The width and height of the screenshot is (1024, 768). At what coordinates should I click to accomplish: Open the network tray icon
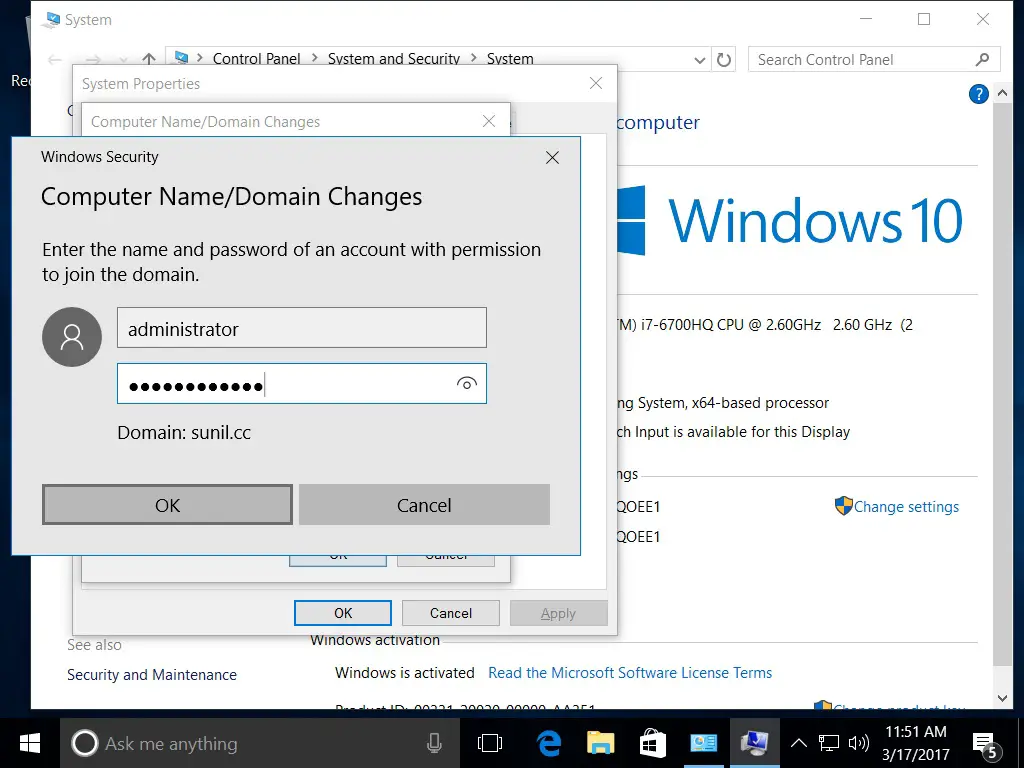(x=829, y=743)
